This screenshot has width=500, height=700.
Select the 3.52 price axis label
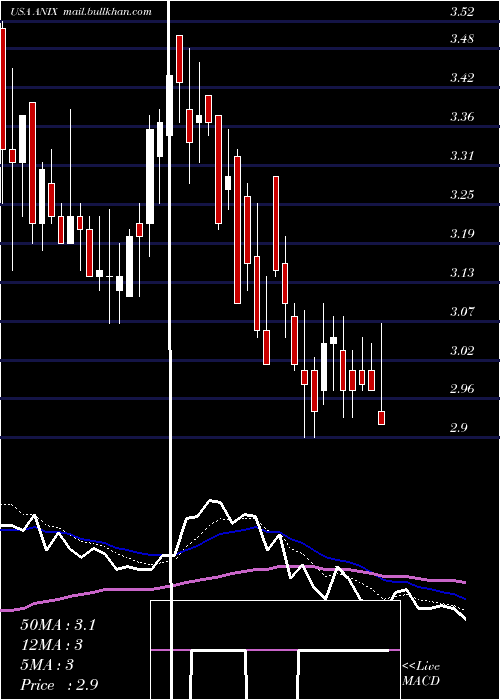462,12
